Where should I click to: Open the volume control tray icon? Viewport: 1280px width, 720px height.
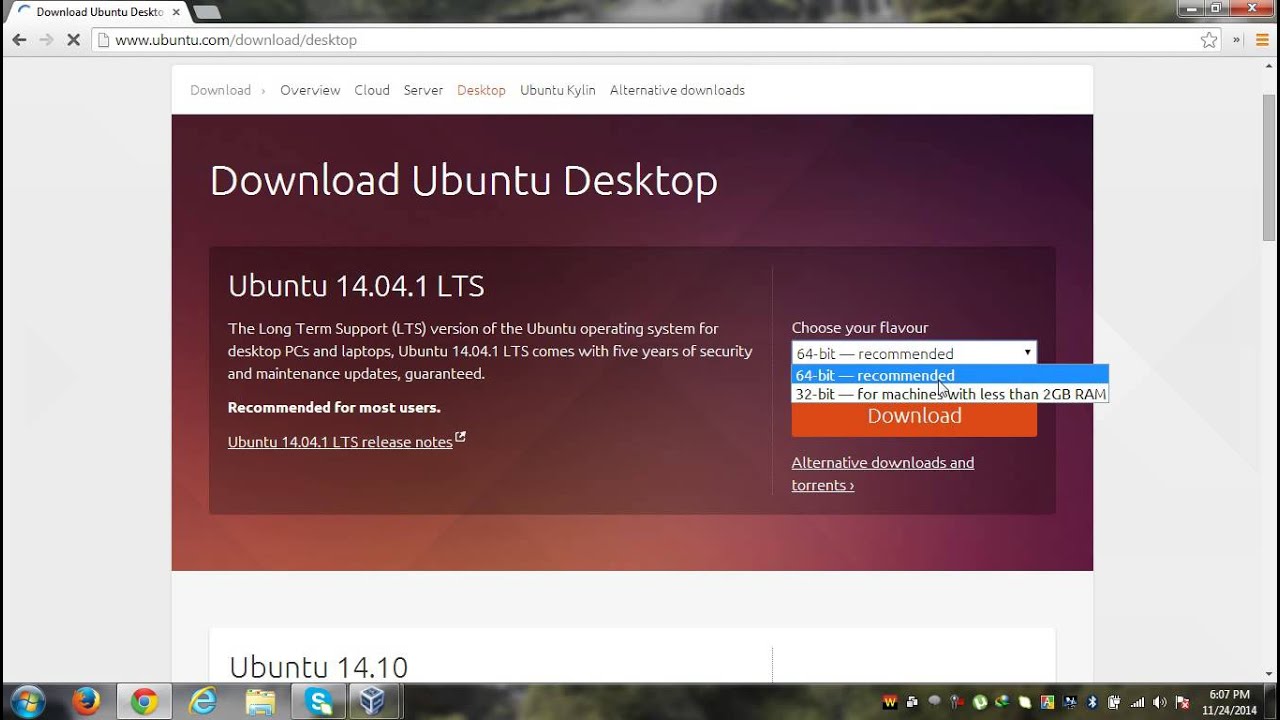pos(1159,702)
